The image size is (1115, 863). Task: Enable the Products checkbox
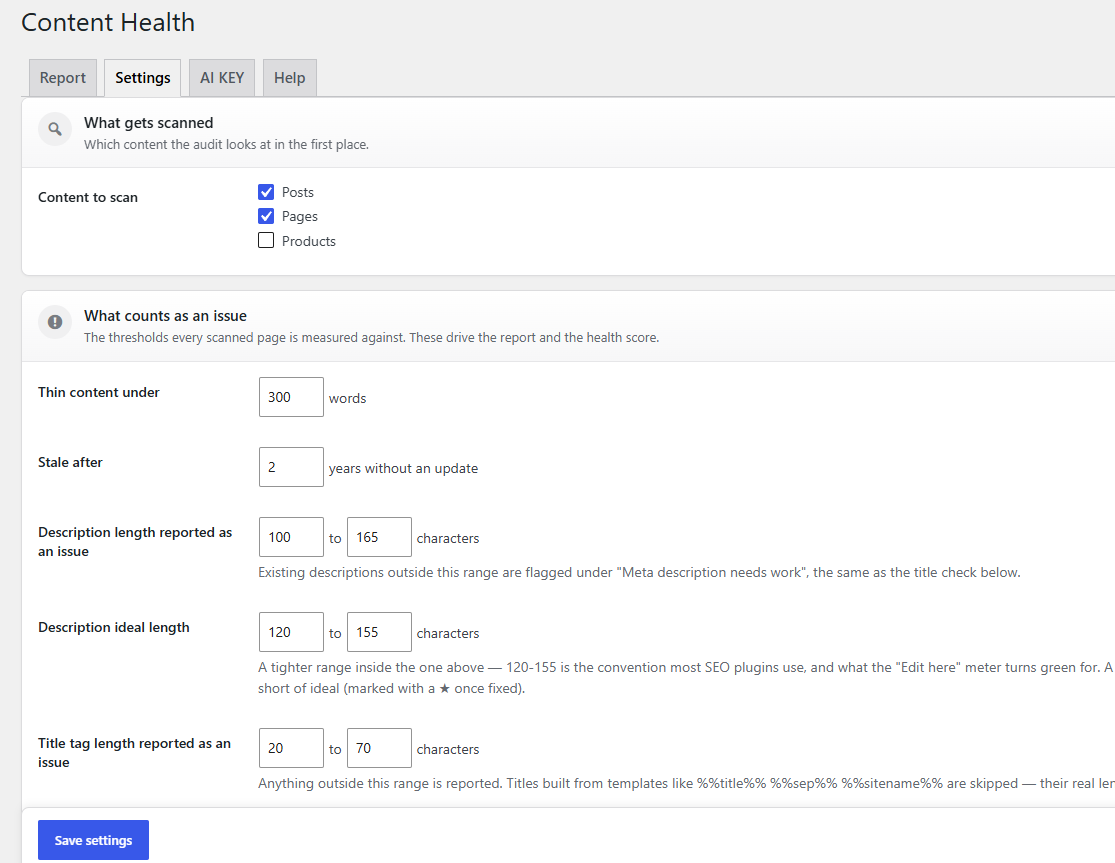266,240
